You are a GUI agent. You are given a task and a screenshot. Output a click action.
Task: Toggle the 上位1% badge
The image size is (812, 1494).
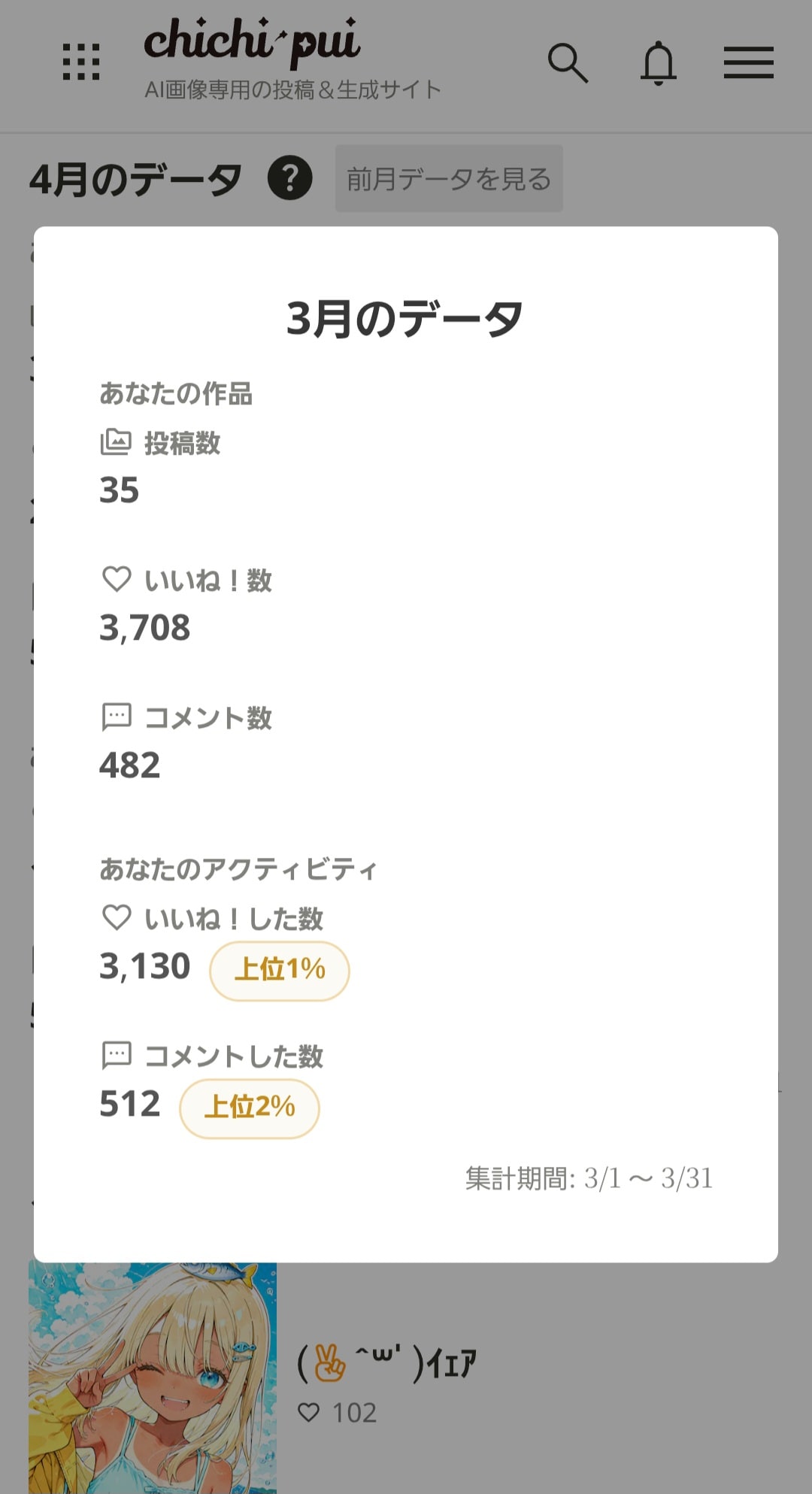(280, 971)
